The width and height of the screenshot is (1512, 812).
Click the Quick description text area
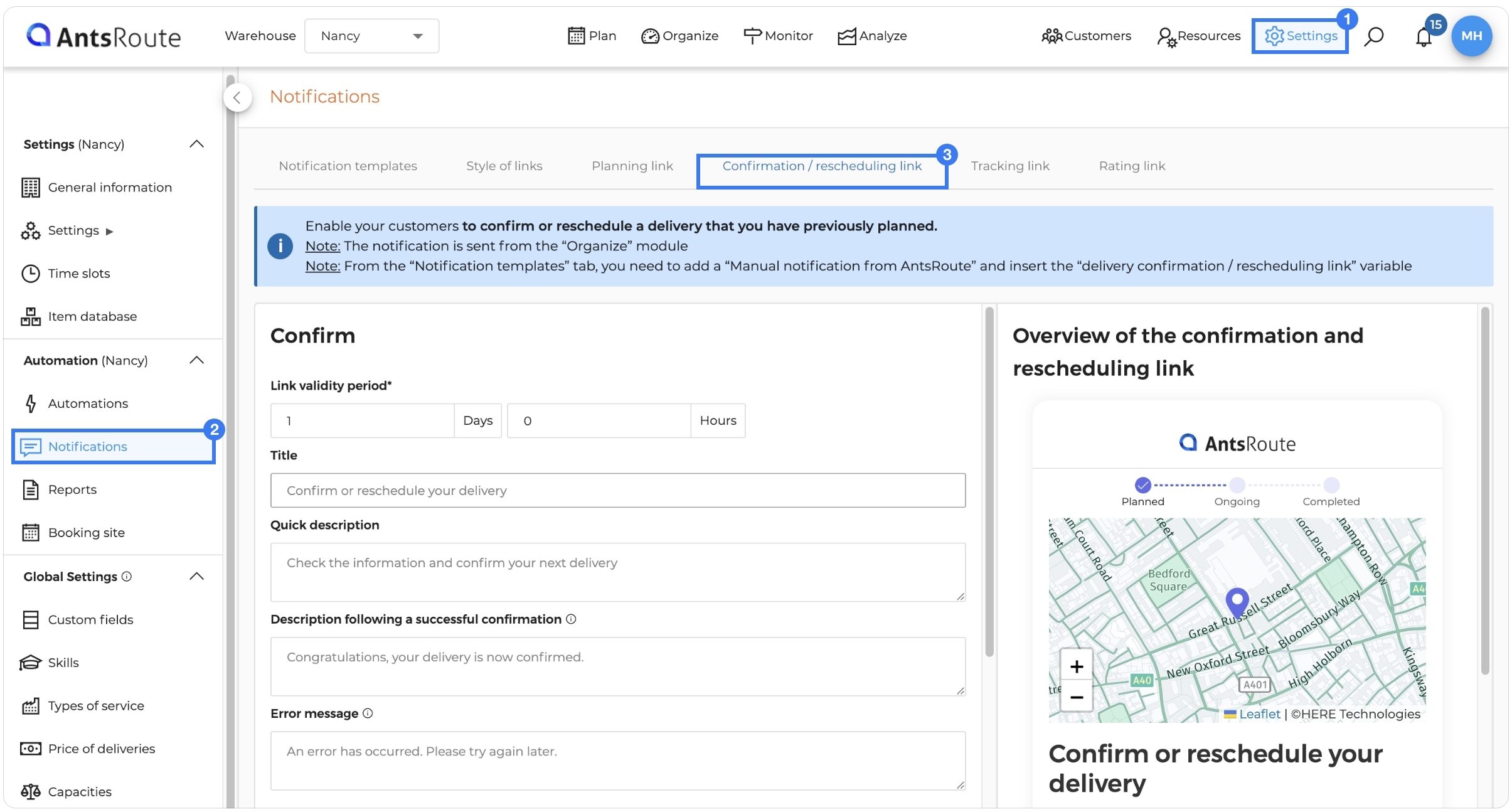point(617,572)
